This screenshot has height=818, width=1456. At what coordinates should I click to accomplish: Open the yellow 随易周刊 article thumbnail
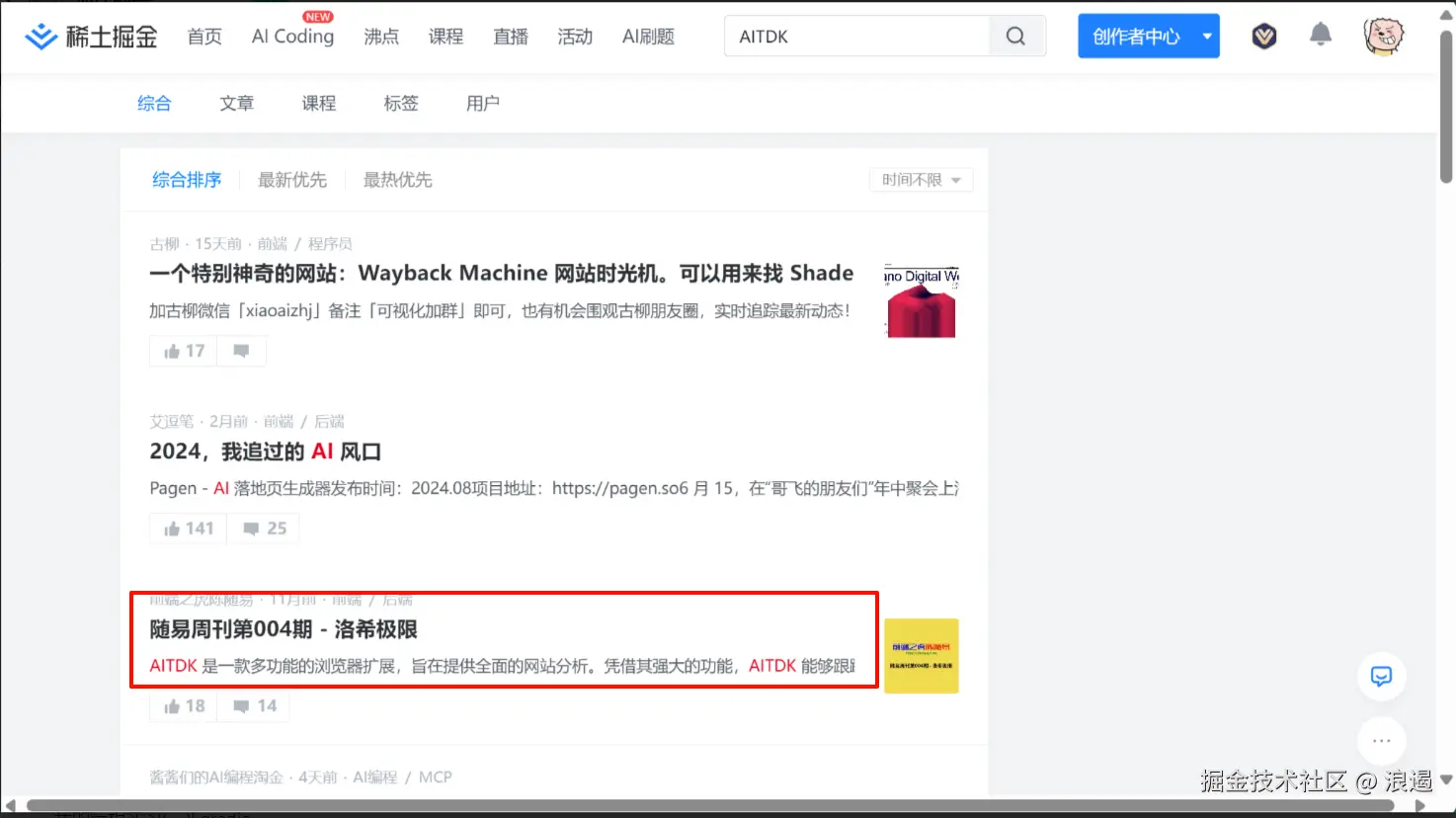(x=922, y=656)
